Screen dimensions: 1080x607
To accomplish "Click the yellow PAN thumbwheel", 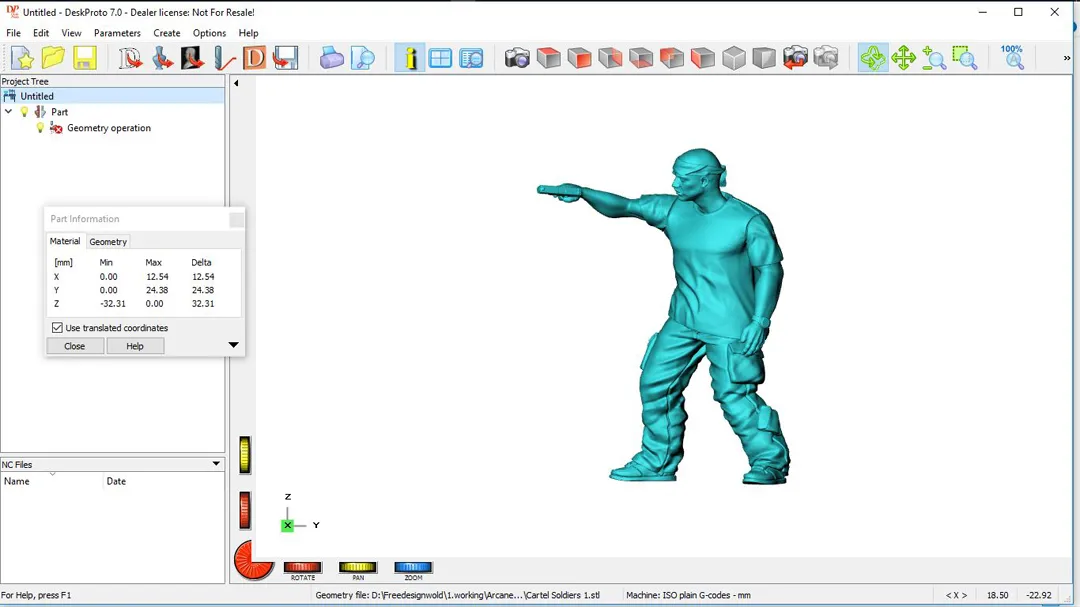I will click(357, 567).
